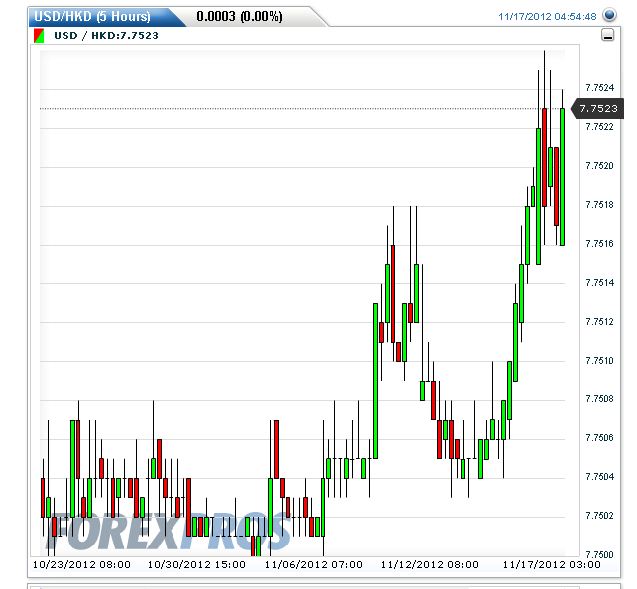Screen dimensions: 637x589
Task: Click the 7.7502 price axis label
Action: click(599, 515)
